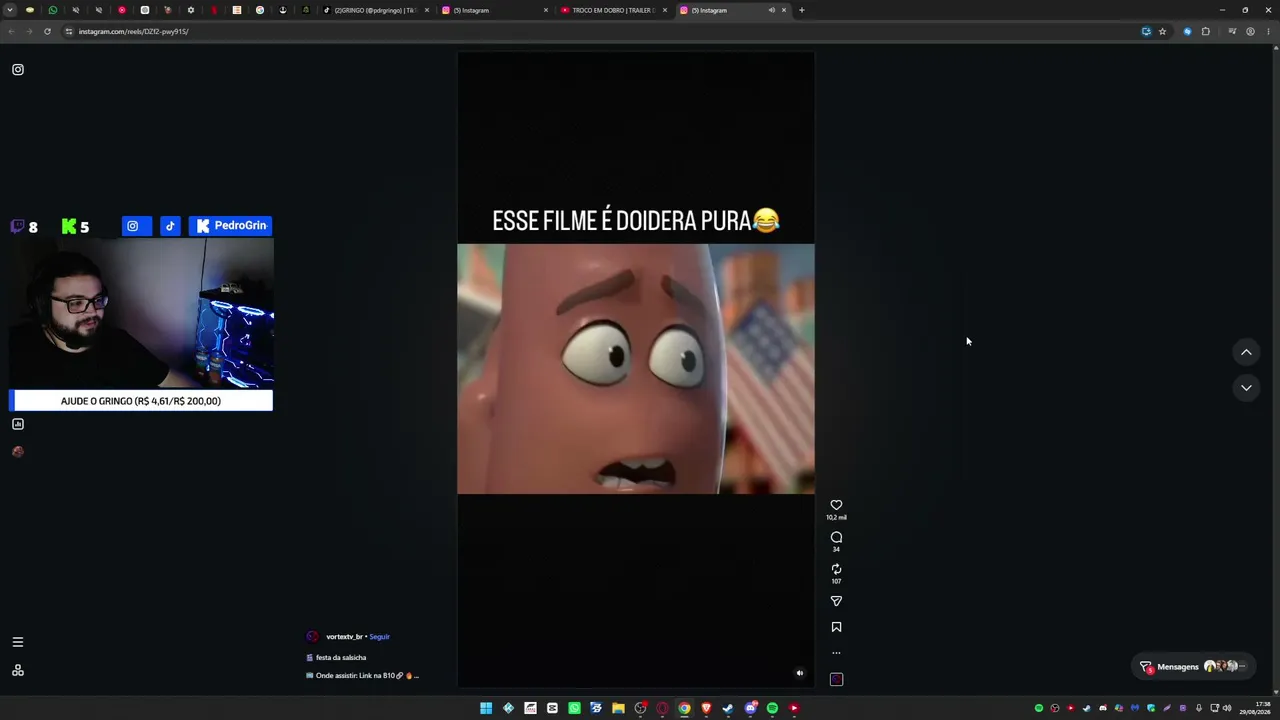The width and height of the screenshot is (1280, 720).
Task: Open Opera GX from the taskbar
Action: click(x=662, y=708)
